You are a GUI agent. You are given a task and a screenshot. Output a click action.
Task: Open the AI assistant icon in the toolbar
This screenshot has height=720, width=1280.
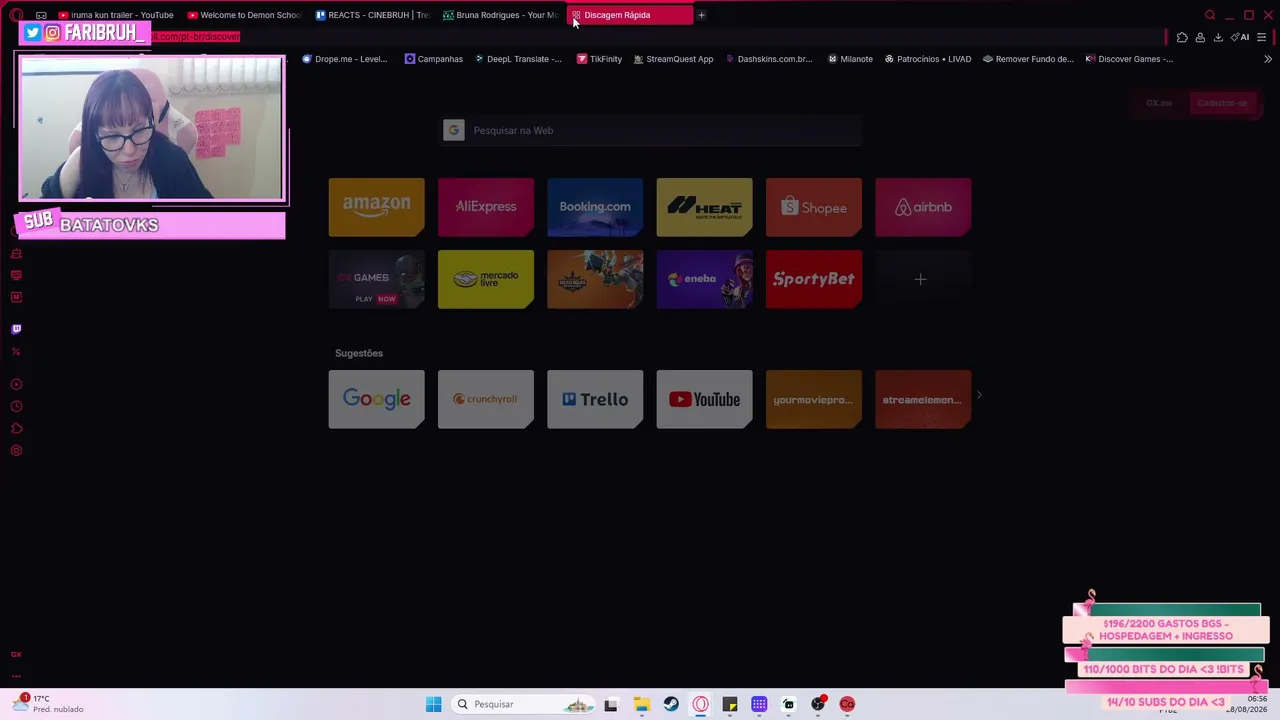tap(1240, 37)
